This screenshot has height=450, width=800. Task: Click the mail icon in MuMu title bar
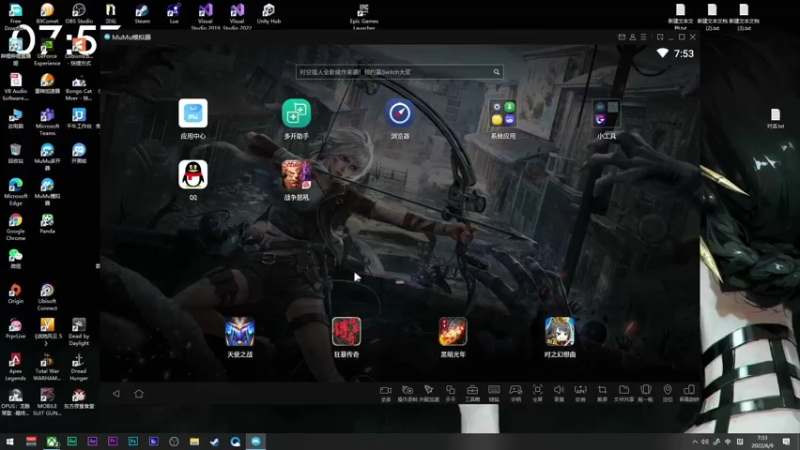[x=621, y=37]
